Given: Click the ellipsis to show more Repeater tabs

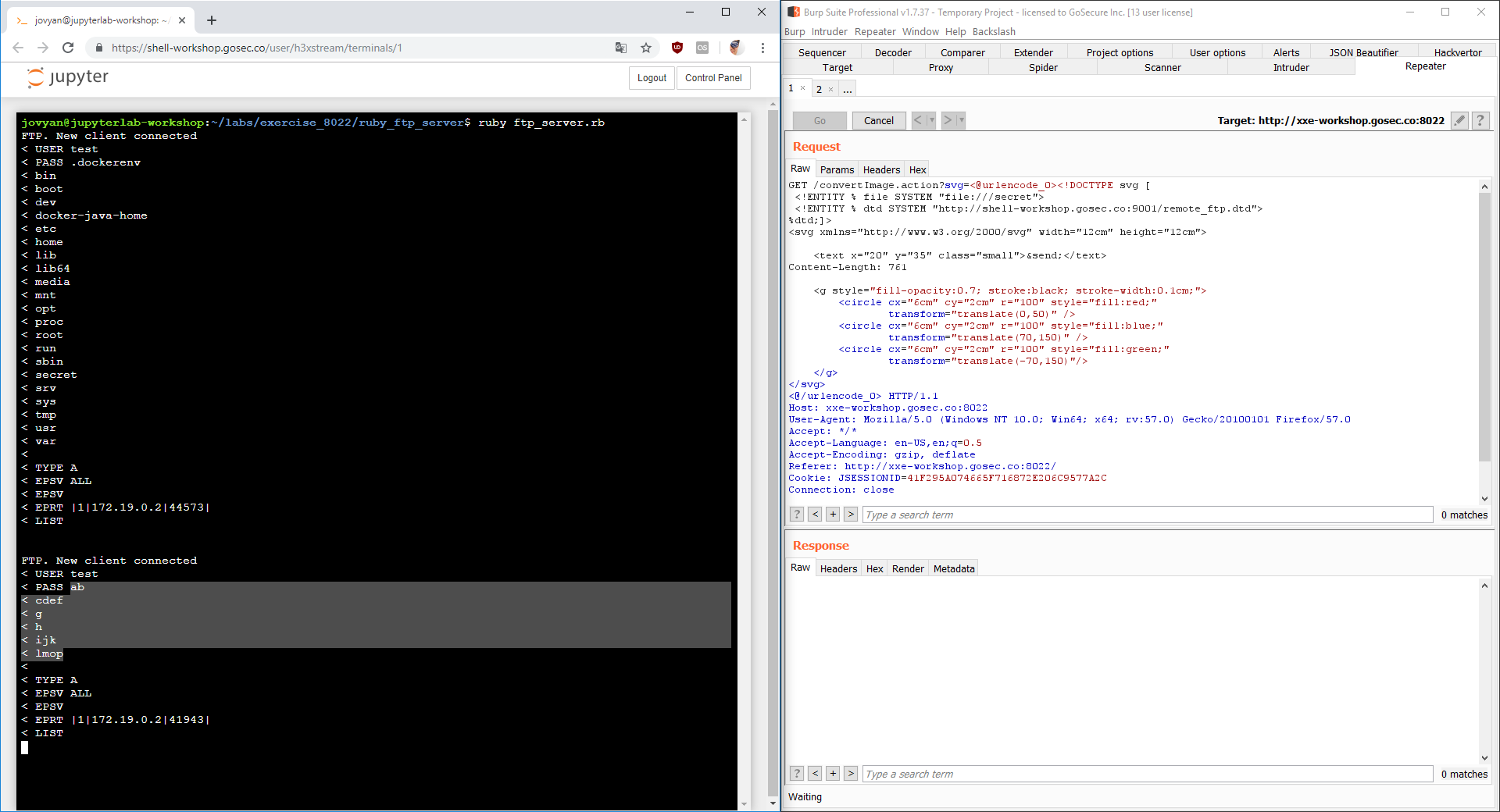Looking at the screenshot, I should tap(847, 89).
